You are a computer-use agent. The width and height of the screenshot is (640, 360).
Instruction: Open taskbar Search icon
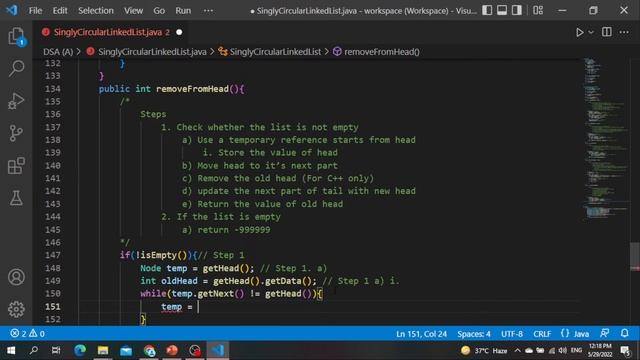coord(34,350)
